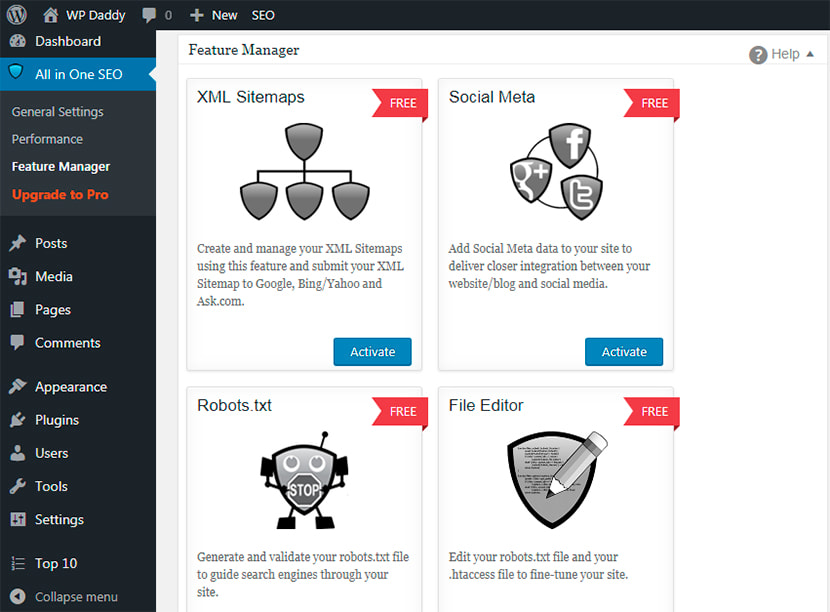Image resolution: width=830 pixels, height=612 pixels.
Task: Open the comments bubble icon in admin bar
Action: (149, 15)
